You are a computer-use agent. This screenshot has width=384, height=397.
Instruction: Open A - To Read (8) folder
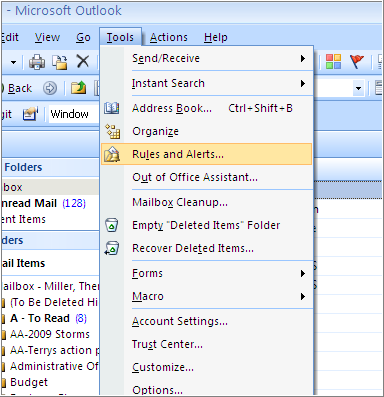pyautogui.click(x=50, y=318)
